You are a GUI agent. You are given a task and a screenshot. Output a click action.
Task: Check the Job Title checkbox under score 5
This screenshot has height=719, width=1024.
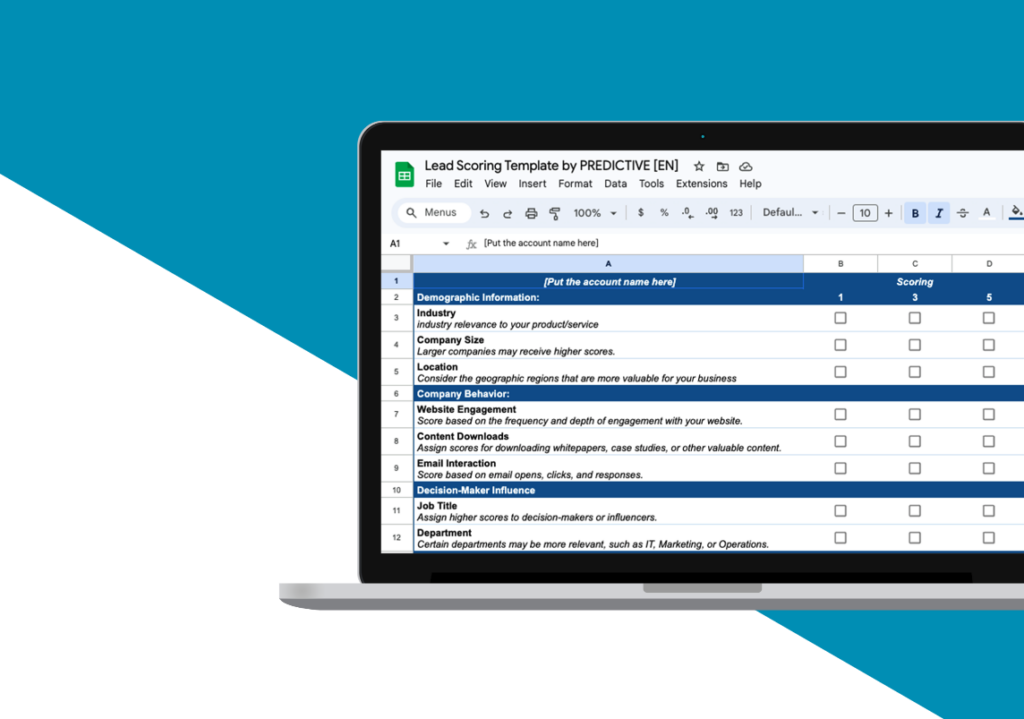[x=988, y=510]
